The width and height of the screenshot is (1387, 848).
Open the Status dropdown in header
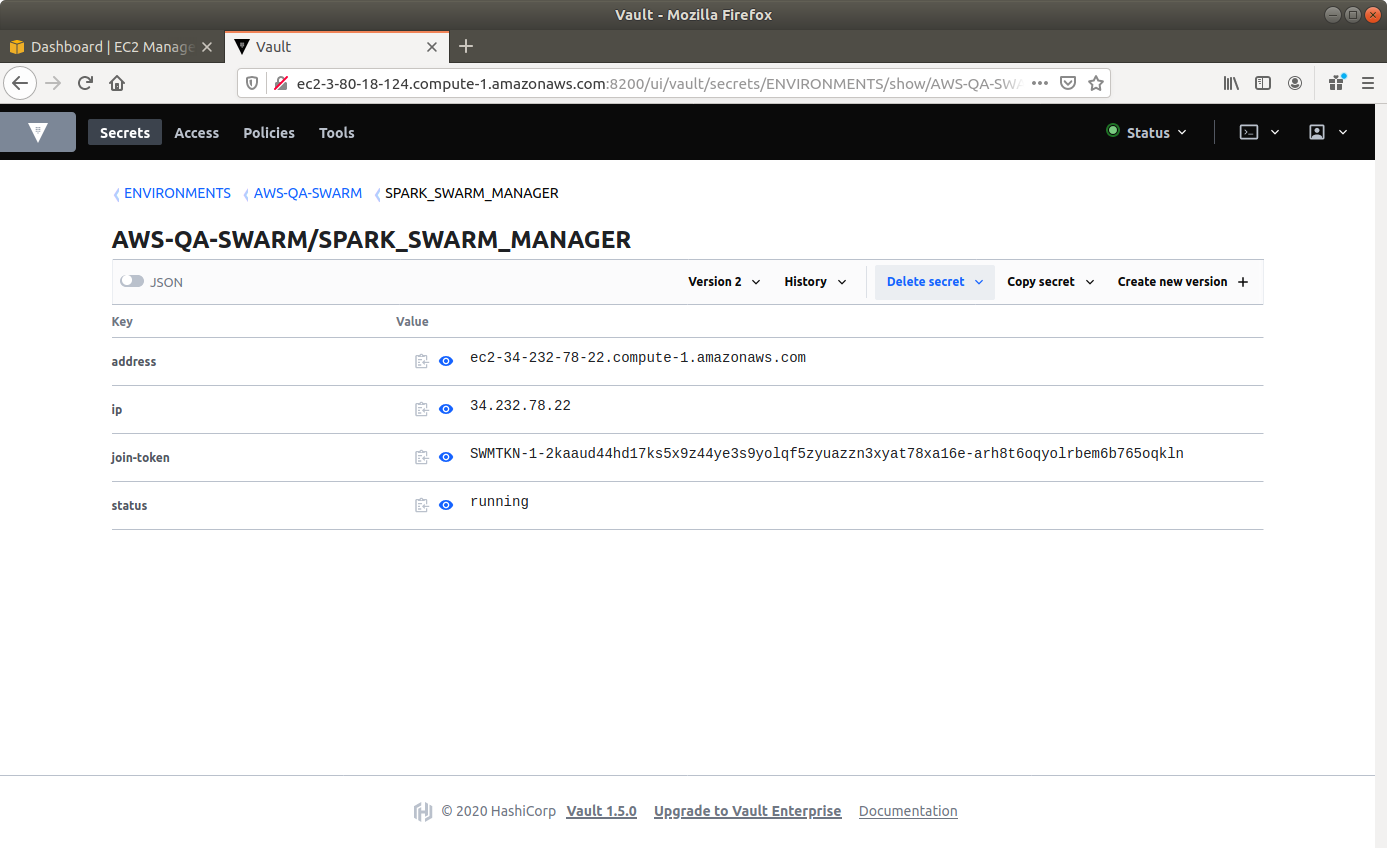(1147, 132)
